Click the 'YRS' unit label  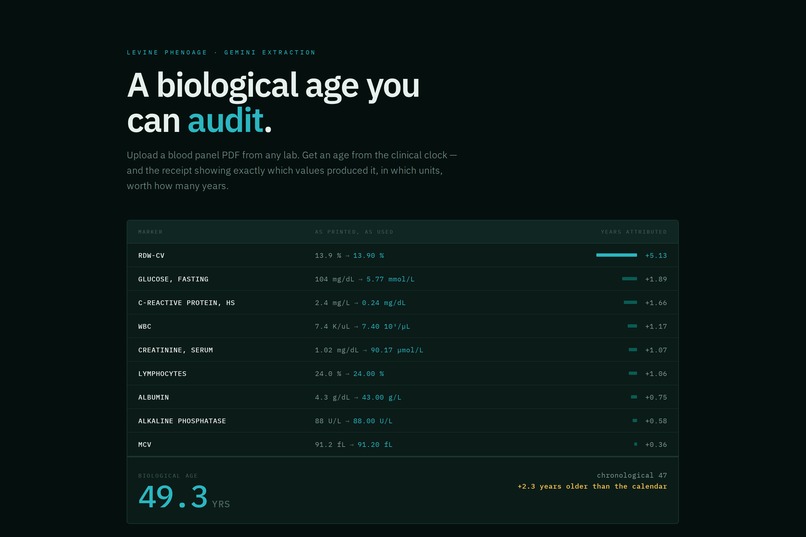[221, 504]
